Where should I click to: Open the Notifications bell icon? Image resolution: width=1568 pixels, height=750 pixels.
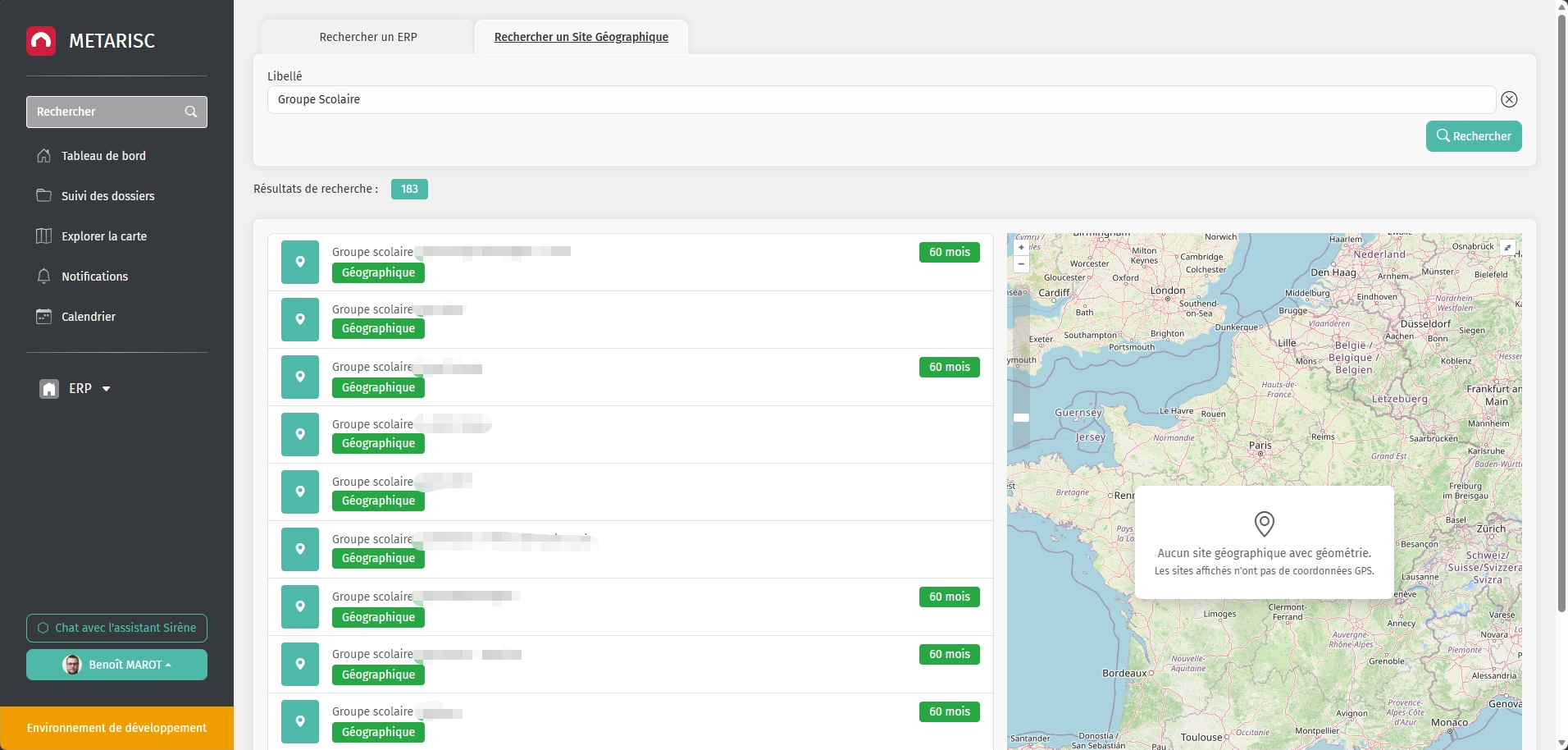click(x=44, y=277)
